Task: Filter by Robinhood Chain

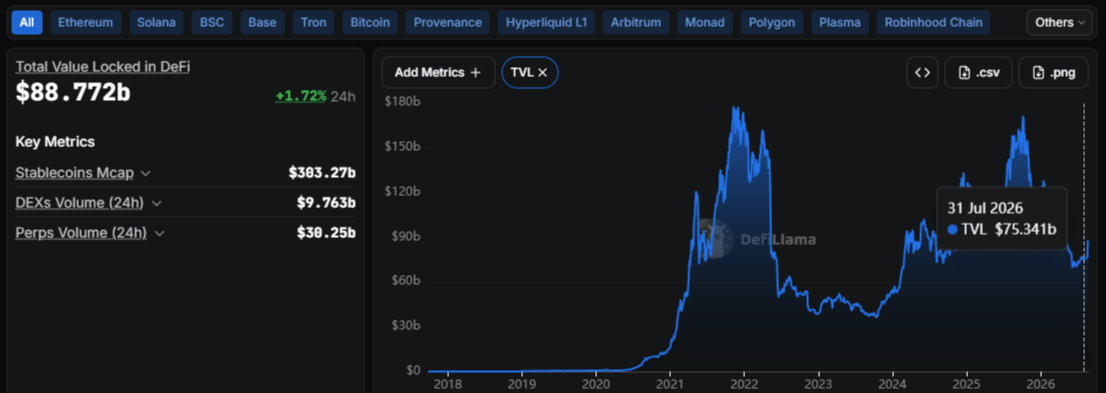Action: pyautogui.click(x=933, y=23)
